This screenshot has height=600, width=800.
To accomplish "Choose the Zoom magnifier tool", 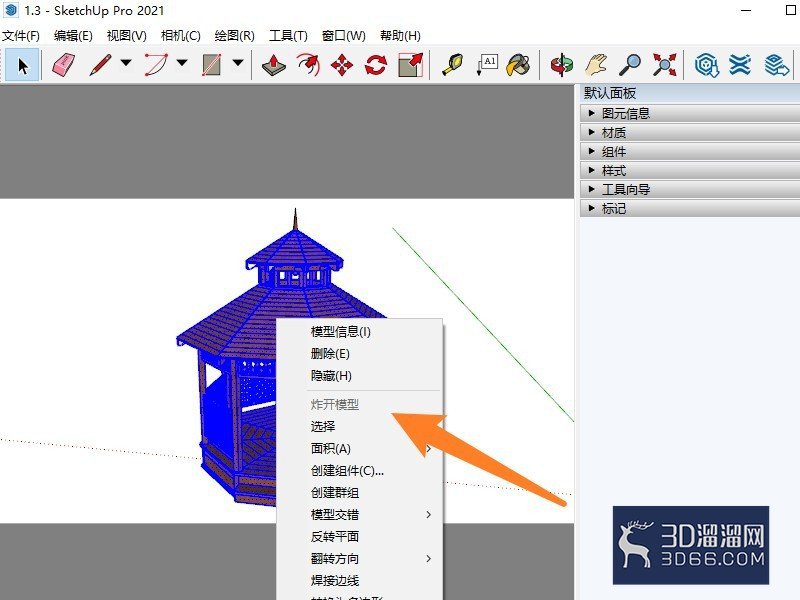I will [x=630, y=65].
